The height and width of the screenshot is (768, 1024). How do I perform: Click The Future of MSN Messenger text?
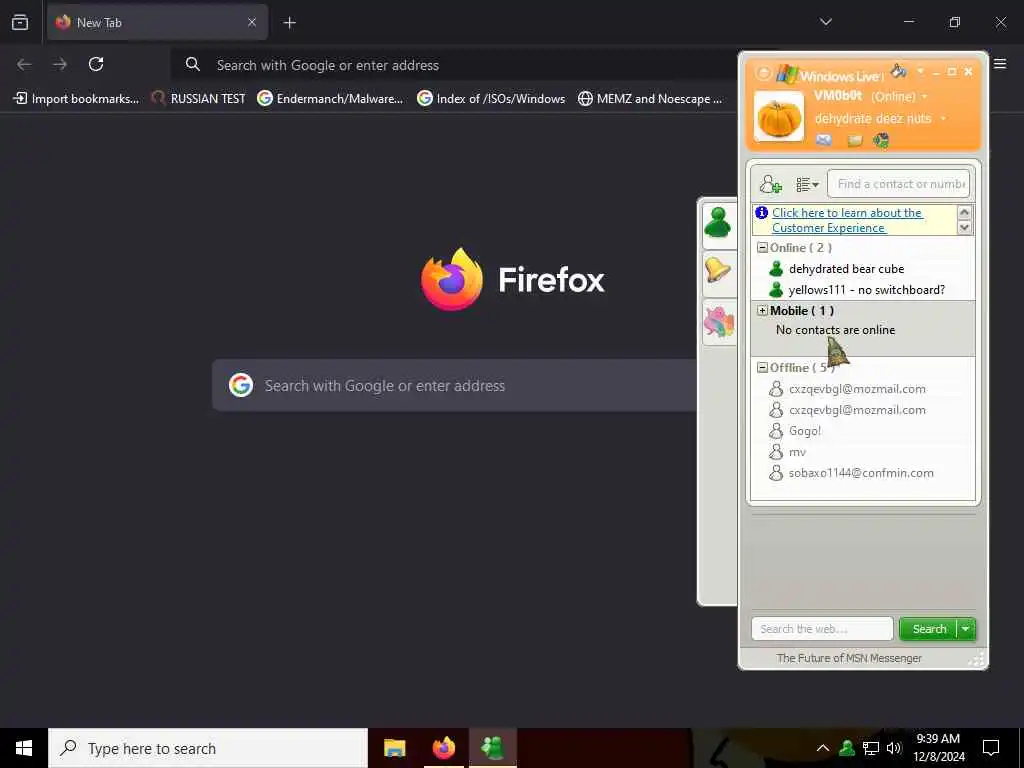point(849,658)
